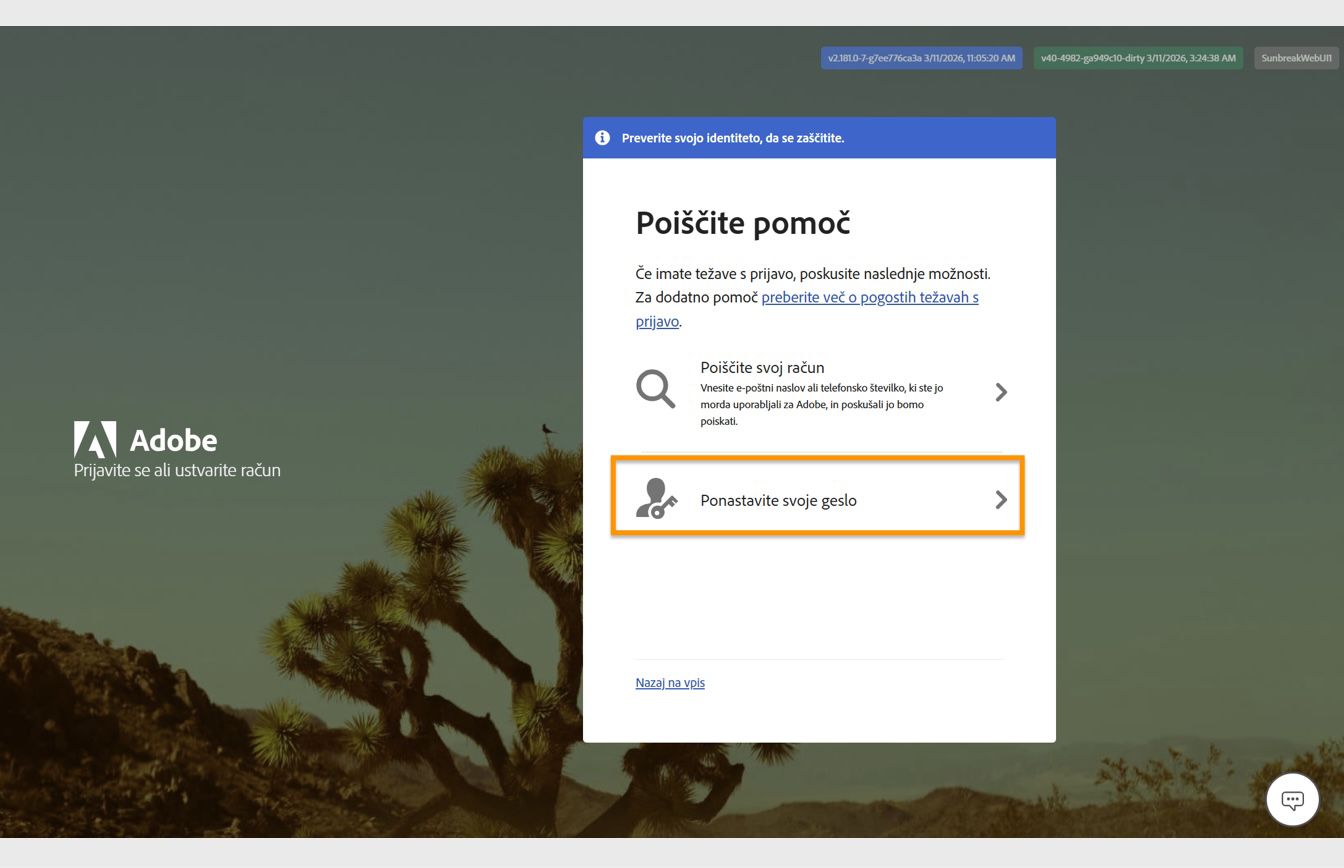Open the "preberite več o pogostih težavah s prijavo" link

point(870,297)
